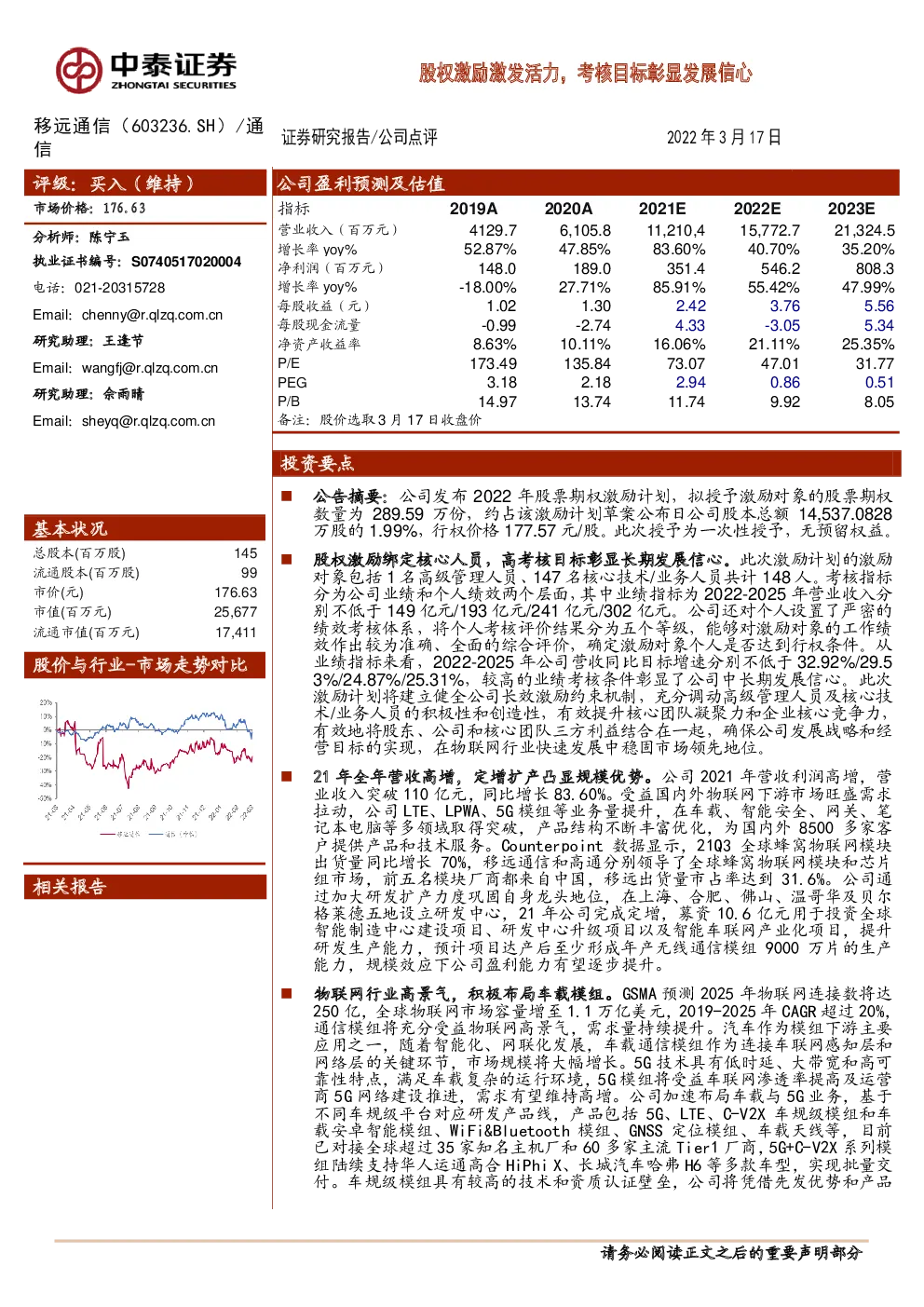Click the red bullet beside 股权激励绑定核心人员
This screenshot has height=1307, width=924.
coord(287,560)
